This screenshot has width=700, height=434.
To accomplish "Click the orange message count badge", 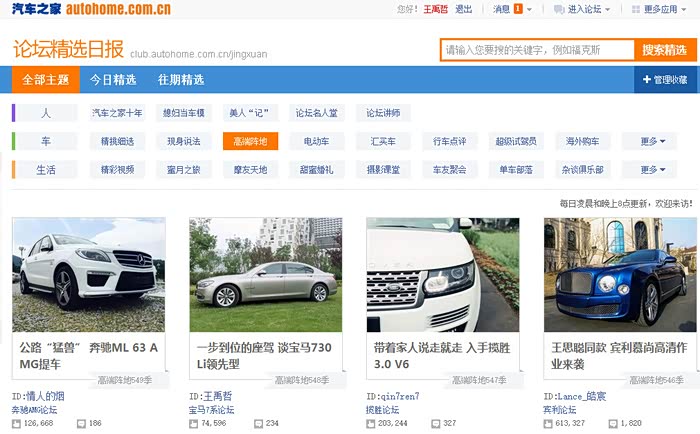I will pyautogui.click(x=517, y=10).
